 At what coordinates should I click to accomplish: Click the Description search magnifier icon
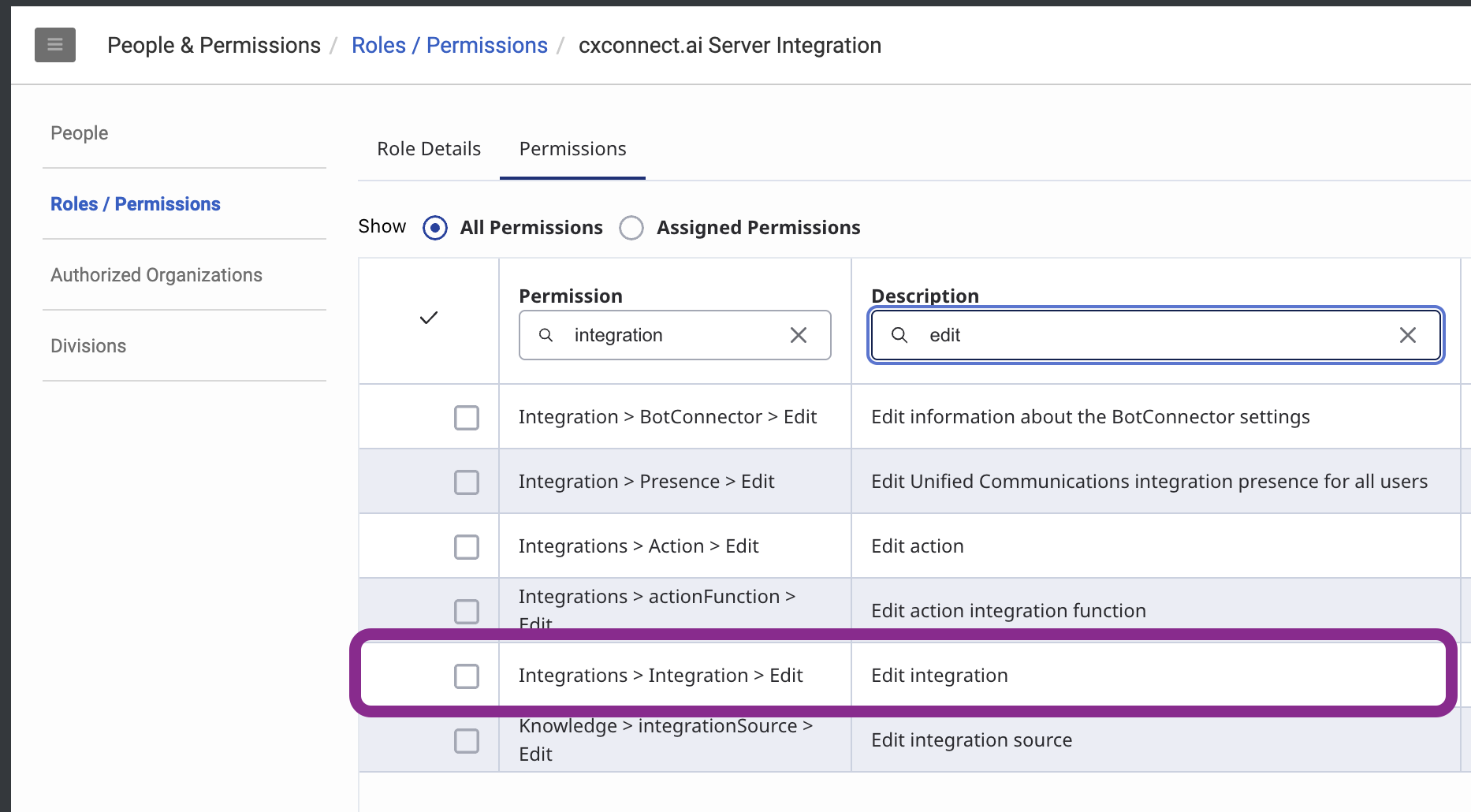(x=899, y=335)
